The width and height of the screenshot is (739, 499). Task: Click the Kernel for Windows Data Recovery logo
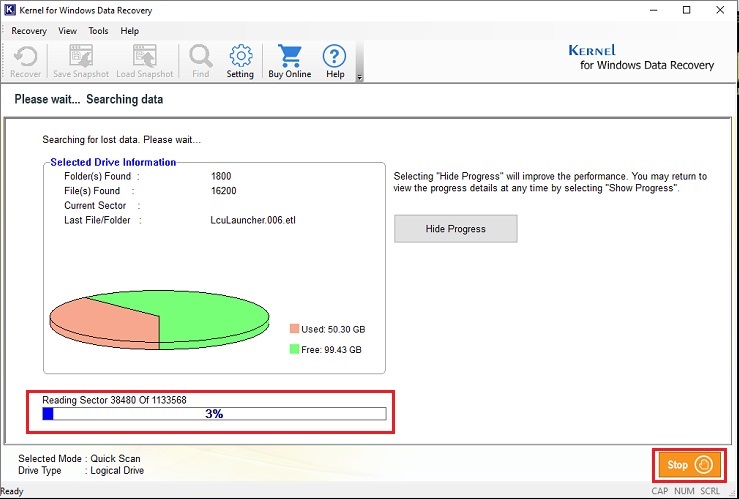[641, 57]
